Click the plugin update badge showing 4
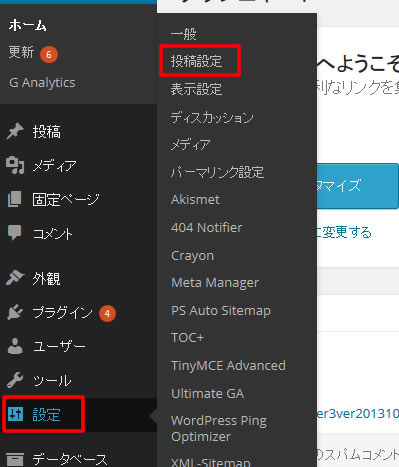Screen dimensions: 399x467 click(x=107, y=314)
